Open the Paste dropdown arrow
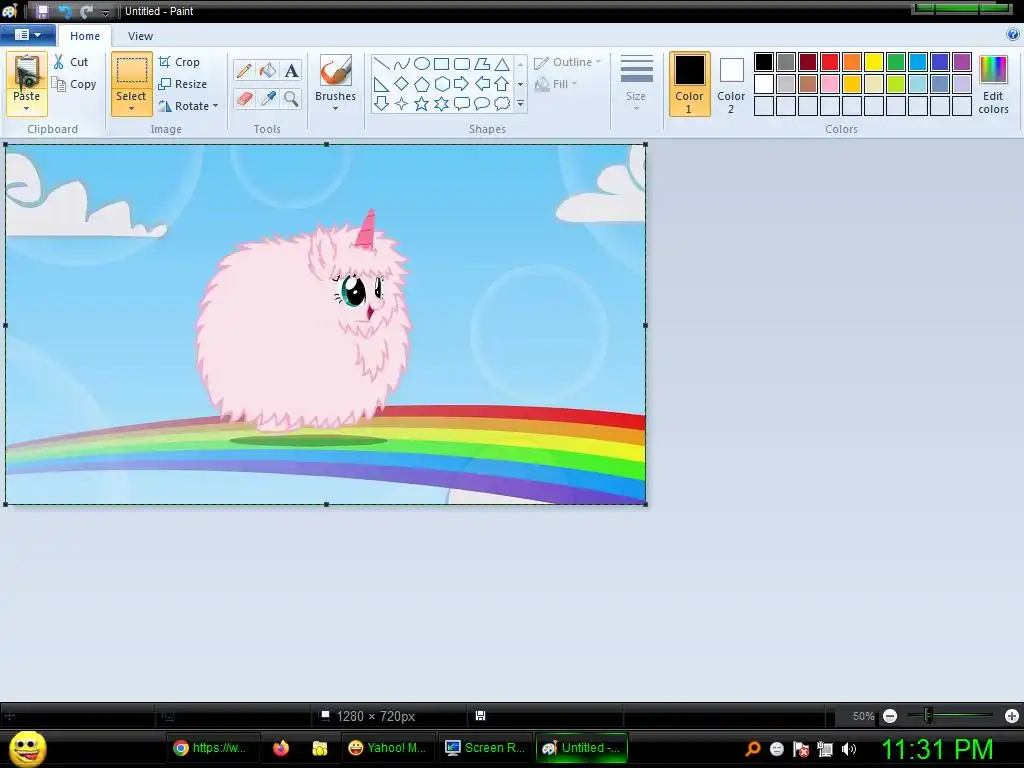 click(x=27, y=108)
